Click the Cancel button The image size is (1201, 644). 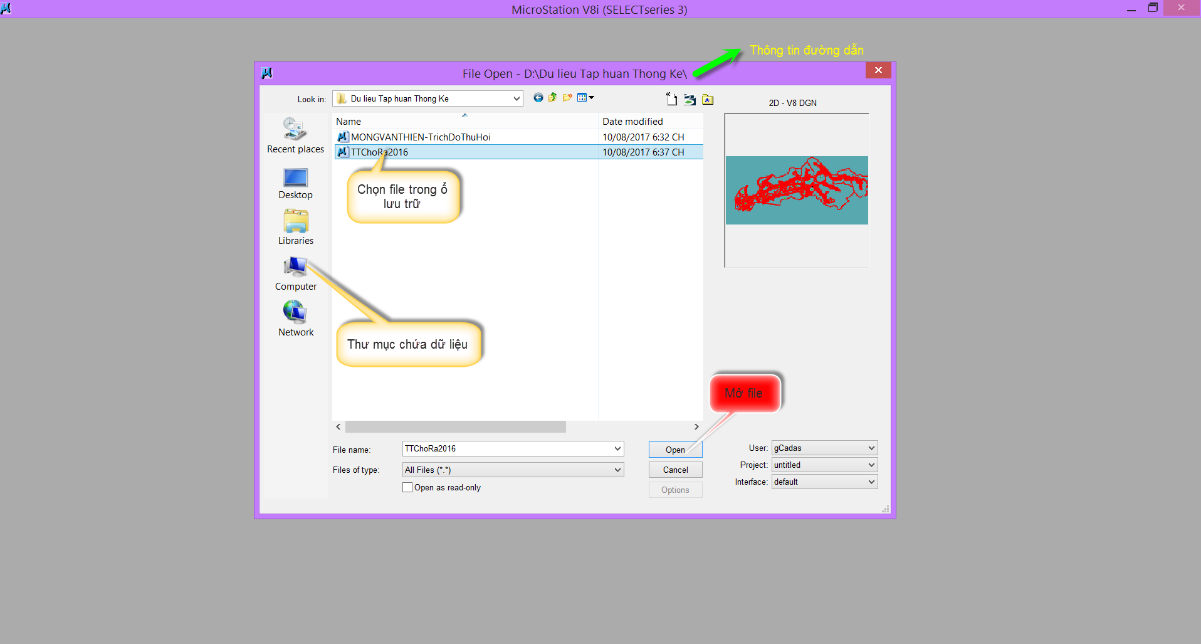click(675, 470)
